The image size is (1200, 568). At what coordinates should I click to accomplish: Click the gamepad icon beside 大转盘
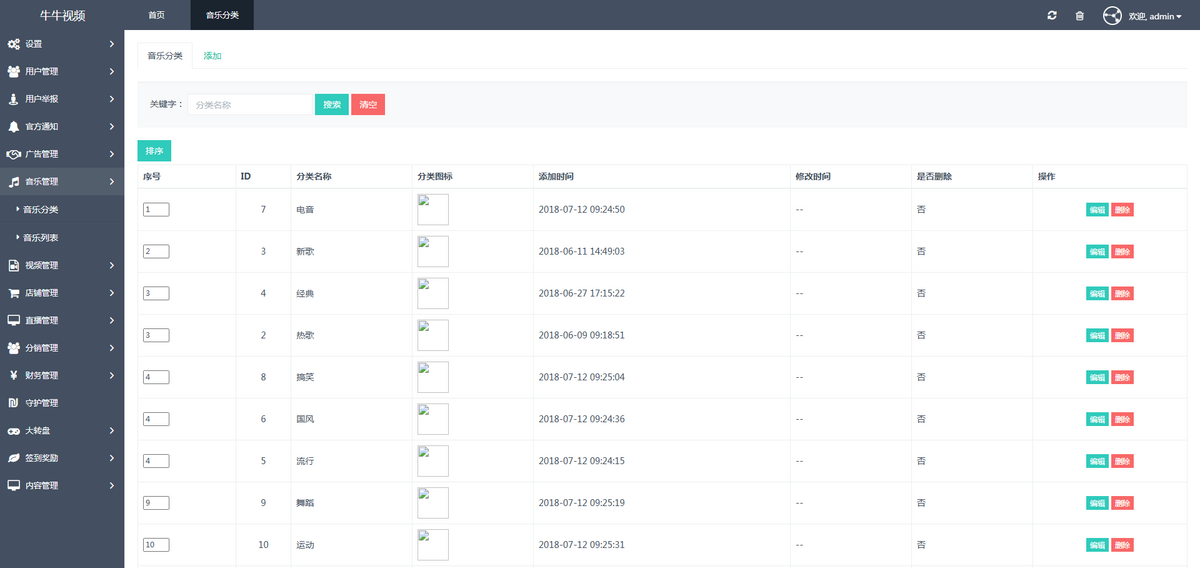tap(13, 430)
